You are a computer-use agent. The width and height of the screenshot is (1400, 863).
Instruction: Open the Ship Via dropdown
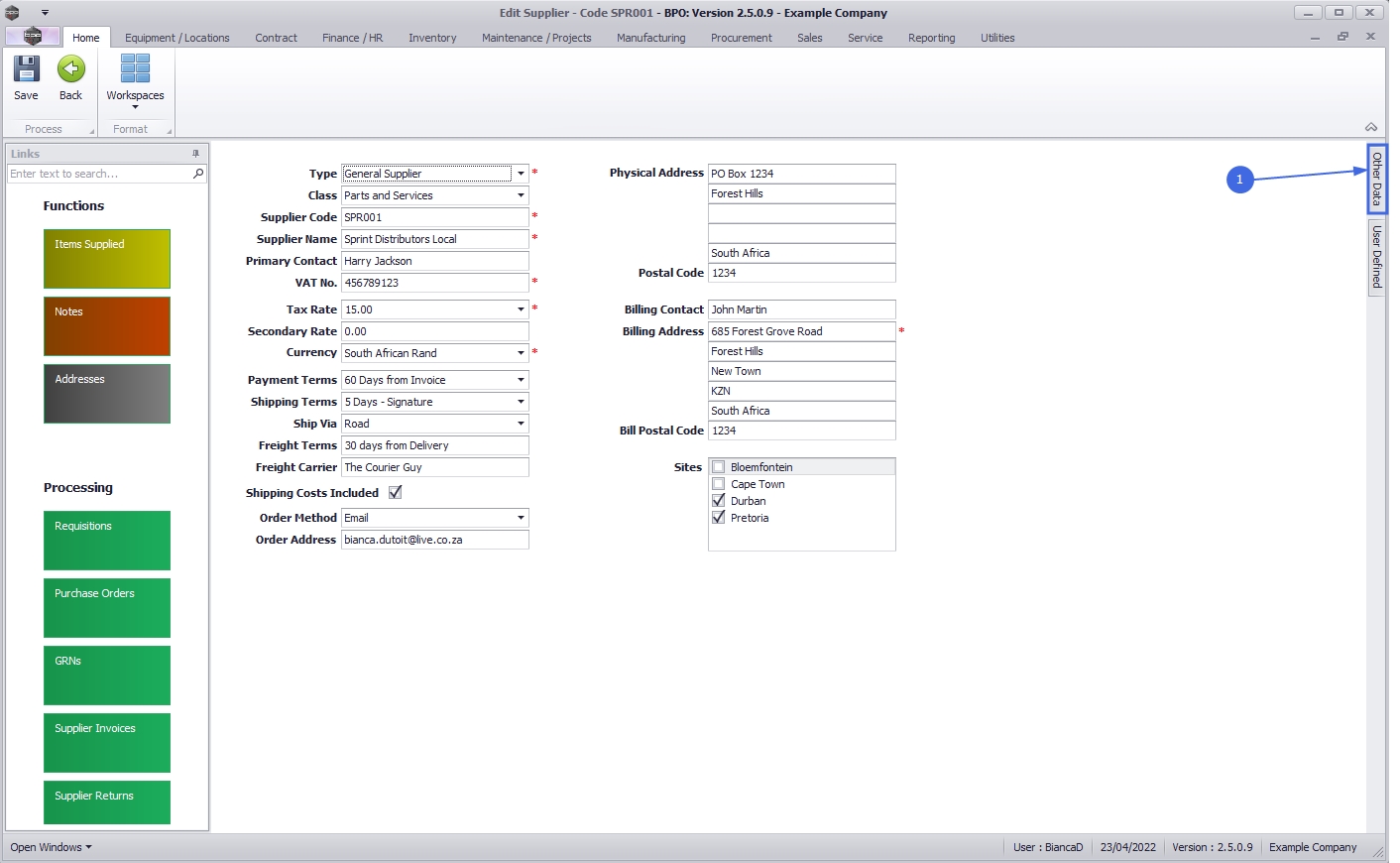pyautogui.click(x=521, y=424)
